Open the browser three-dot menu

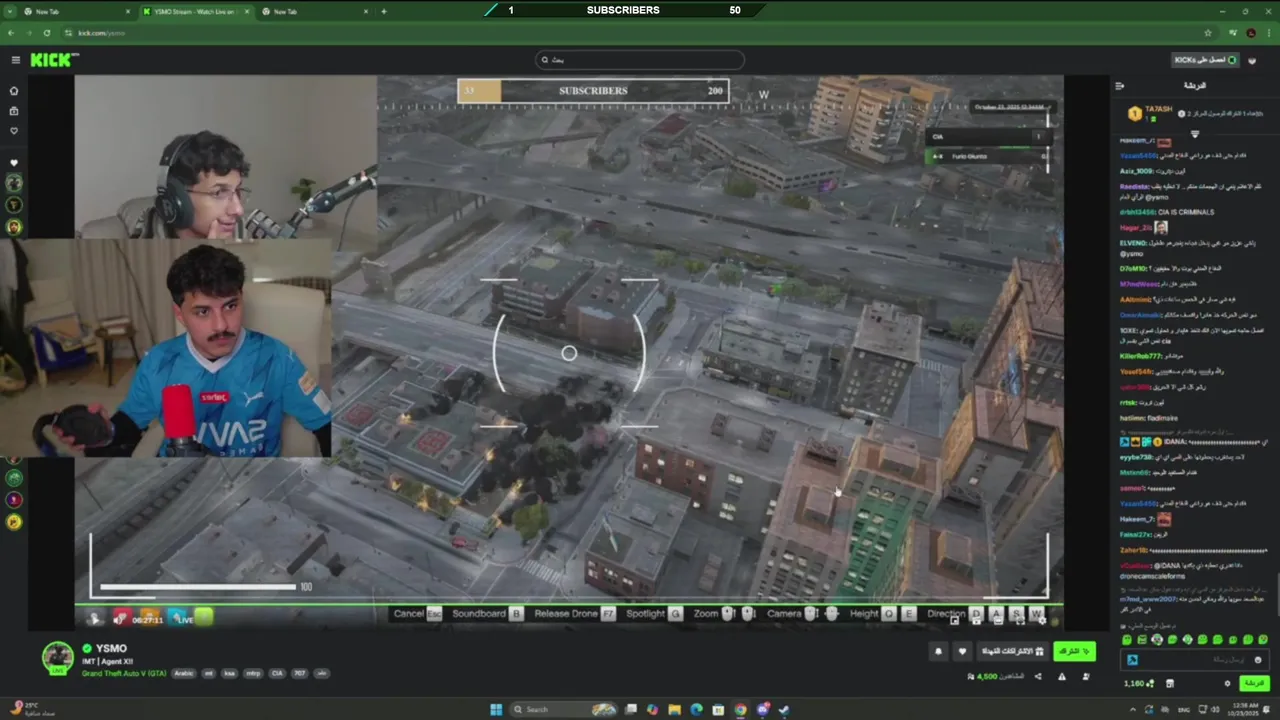[x=1269, y=33]
